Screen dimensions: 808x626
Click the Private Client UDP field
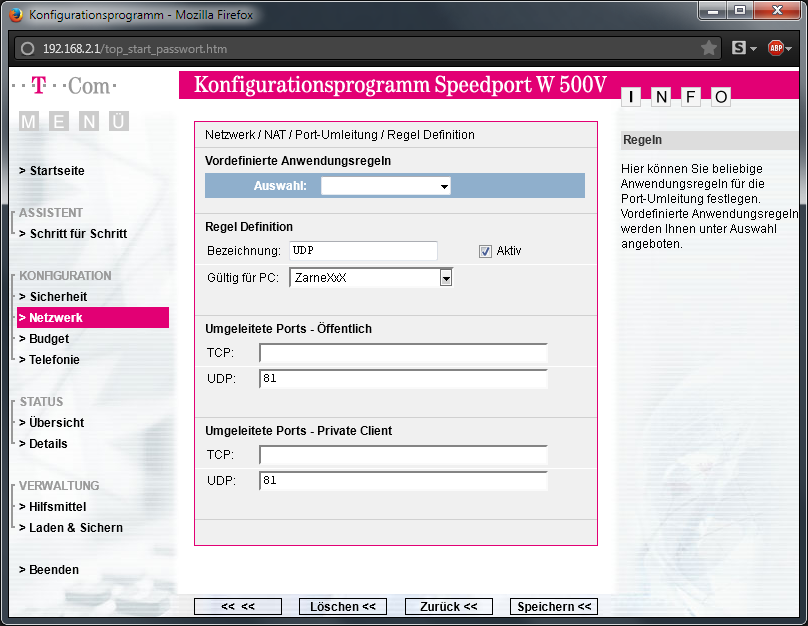[403, 481]
